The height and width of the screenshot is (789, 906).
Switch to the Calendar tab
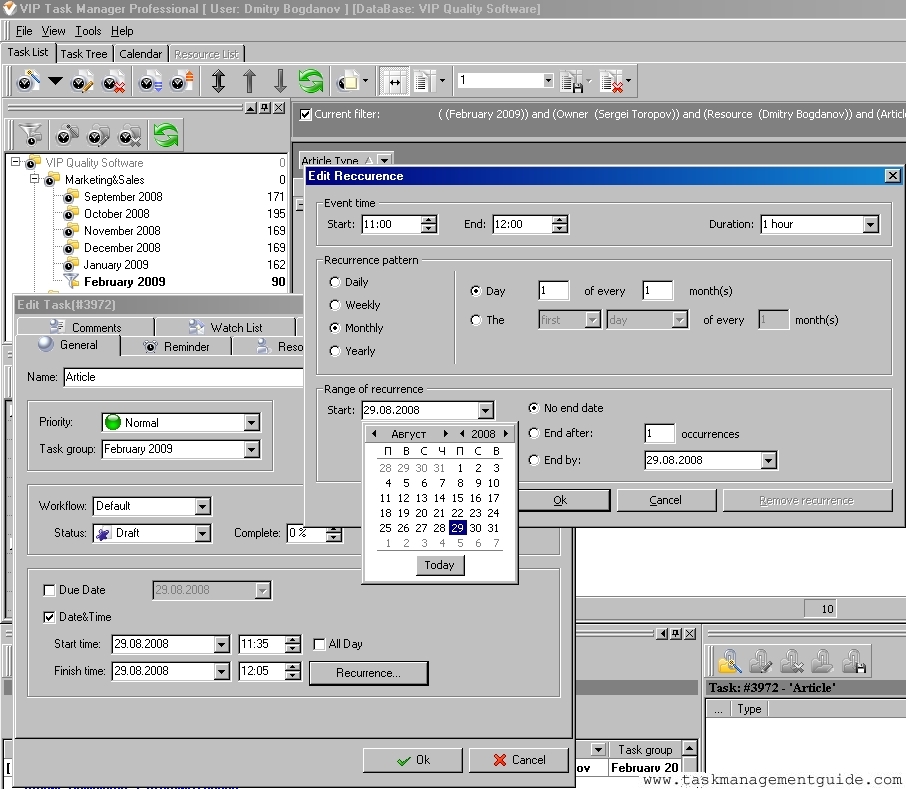[x=140, y=54]
